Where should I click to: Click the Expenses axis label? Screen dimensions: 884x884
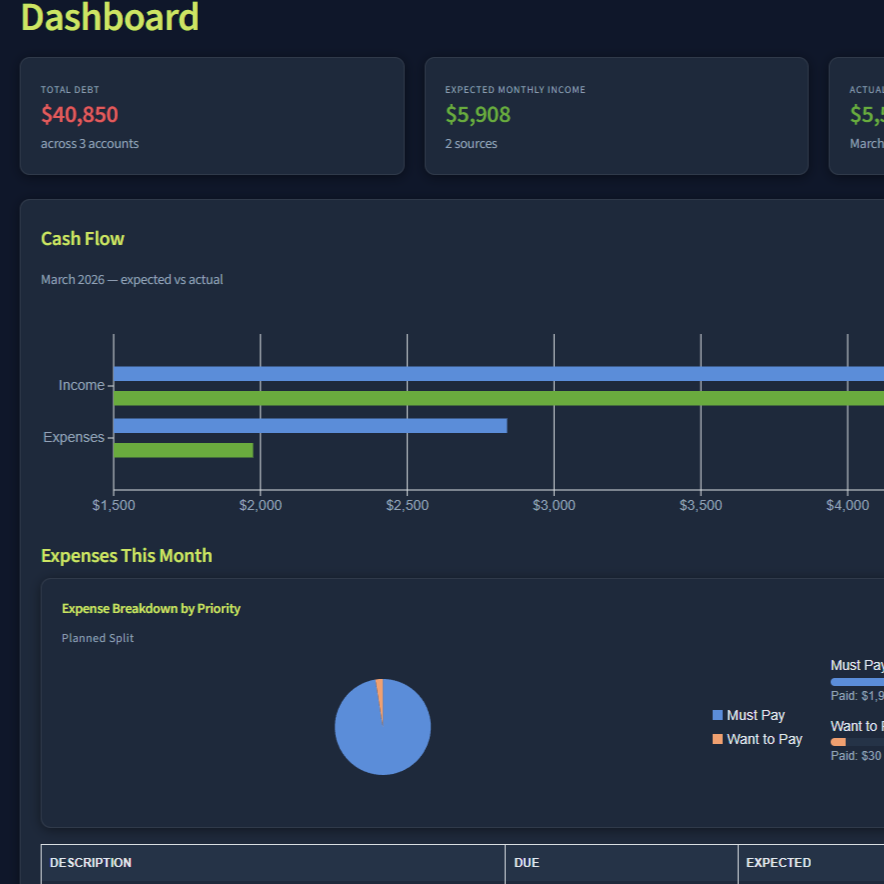[x=74, y=437]
